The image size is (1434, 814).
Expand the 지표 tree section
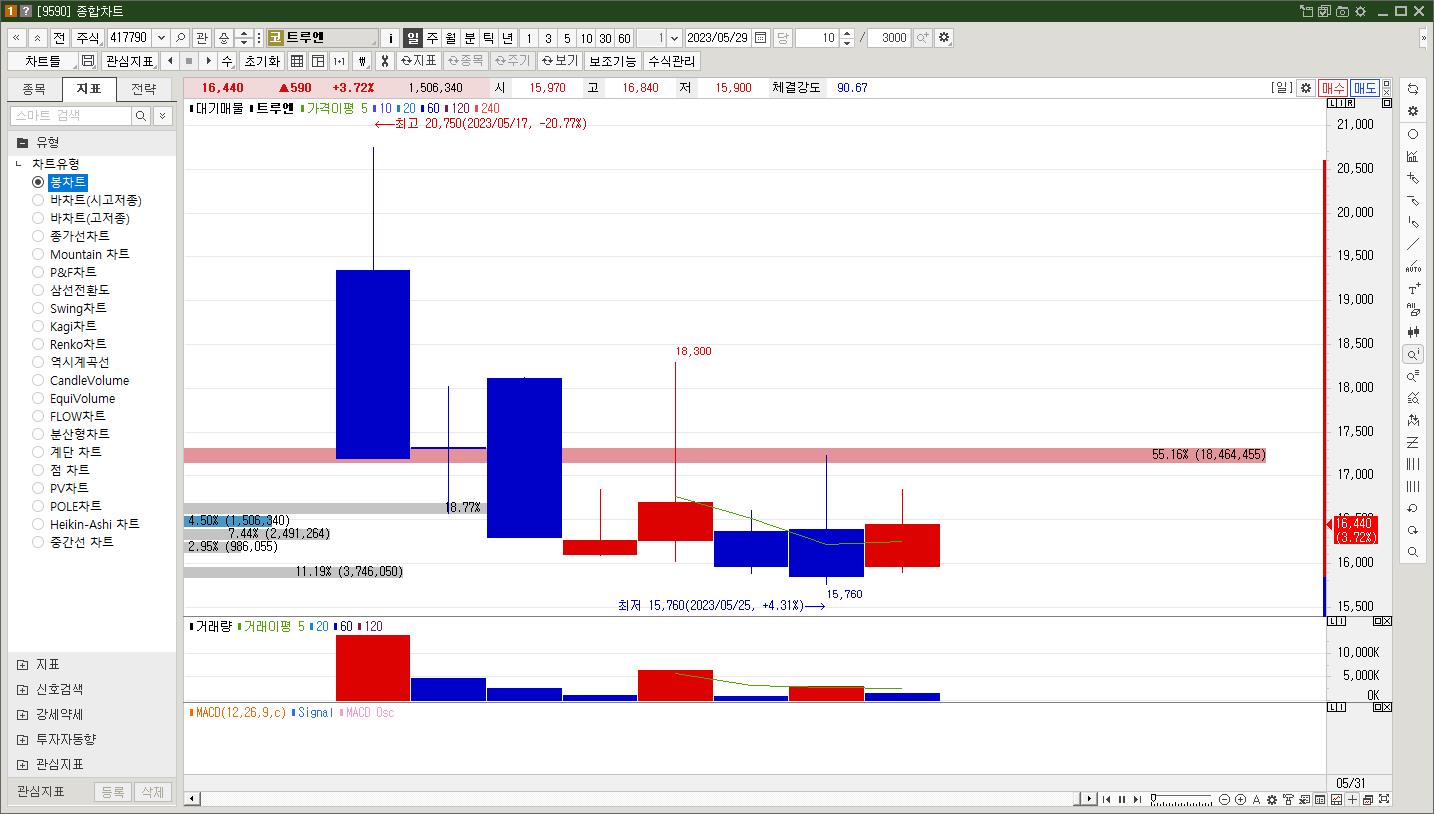click(x=22, y=664)
